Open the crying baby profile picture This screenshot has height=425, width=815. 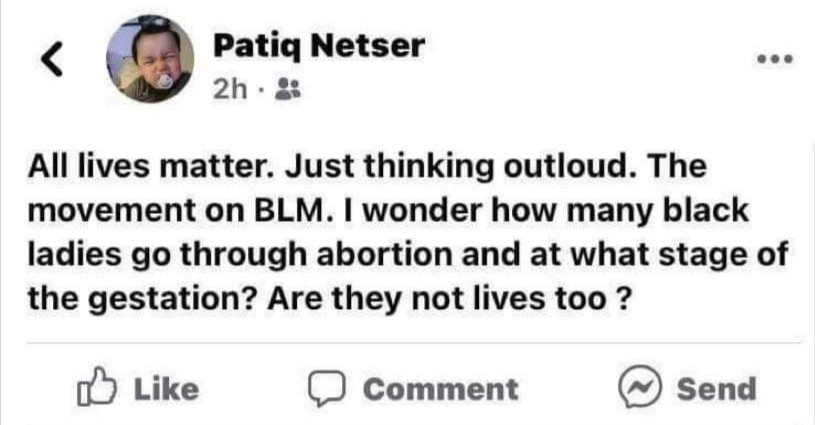pyautogui.click(x=150, y=59)
